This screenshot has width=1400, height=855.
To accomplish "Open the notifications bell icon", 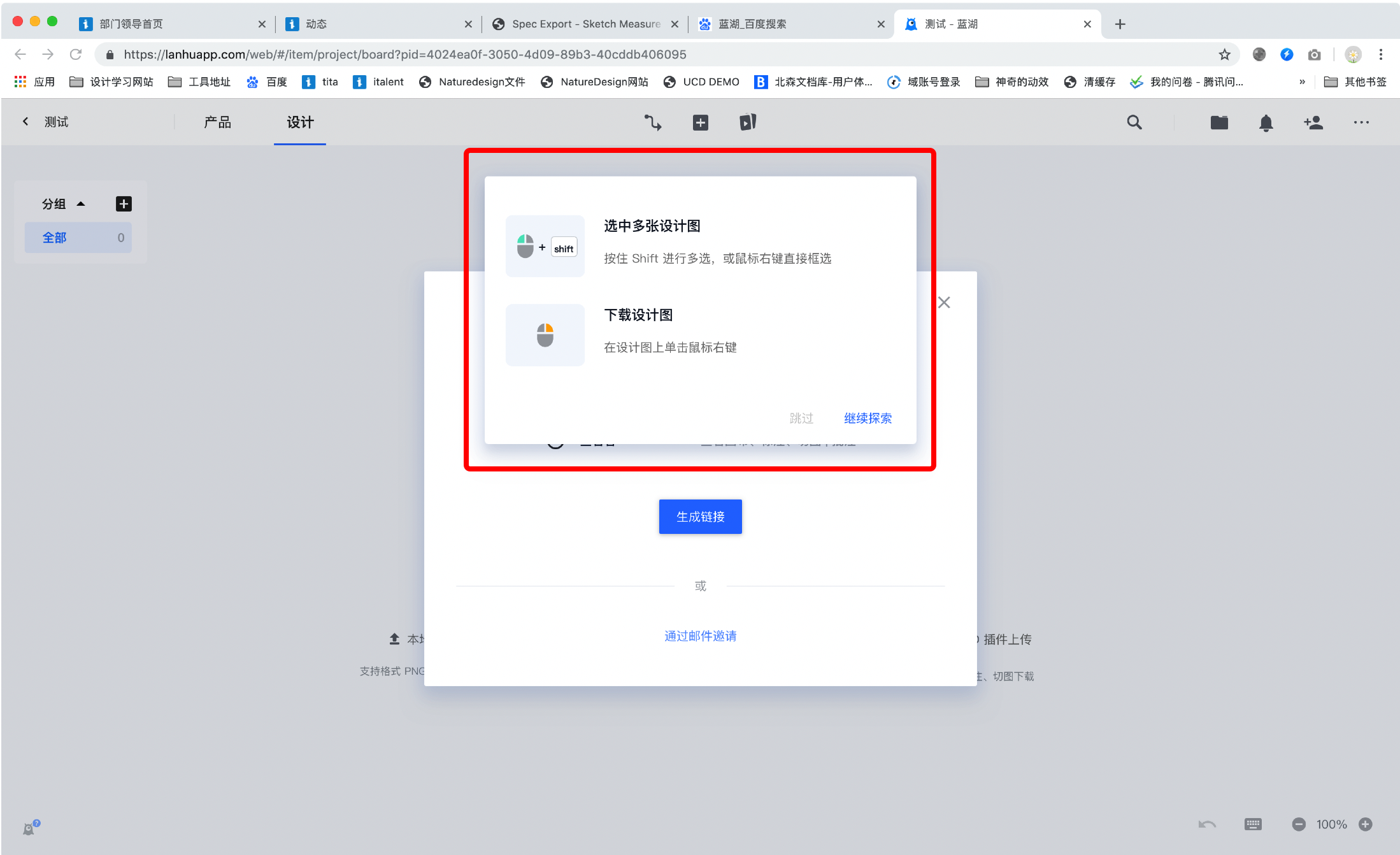I will (1266, 122).
